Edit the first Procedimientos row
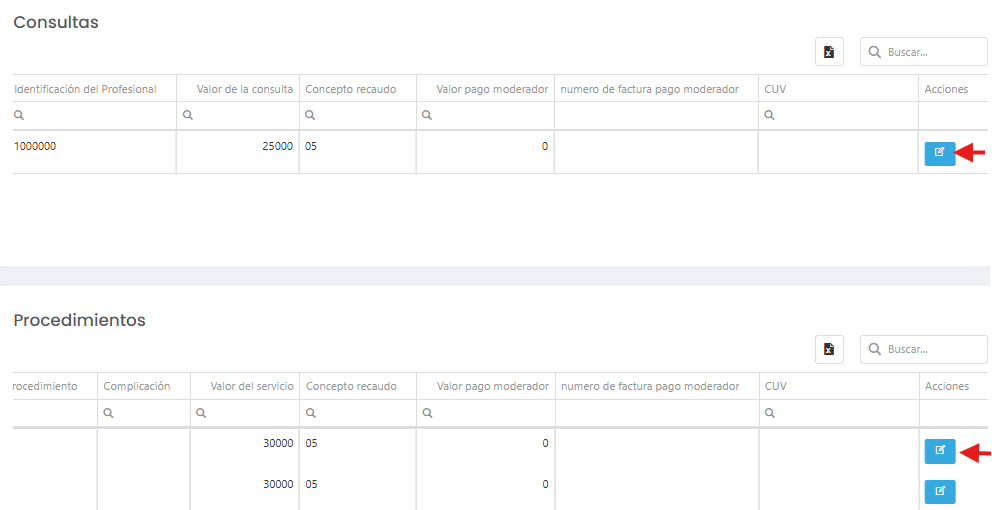The image size is (992, 510). click(939, 451)
